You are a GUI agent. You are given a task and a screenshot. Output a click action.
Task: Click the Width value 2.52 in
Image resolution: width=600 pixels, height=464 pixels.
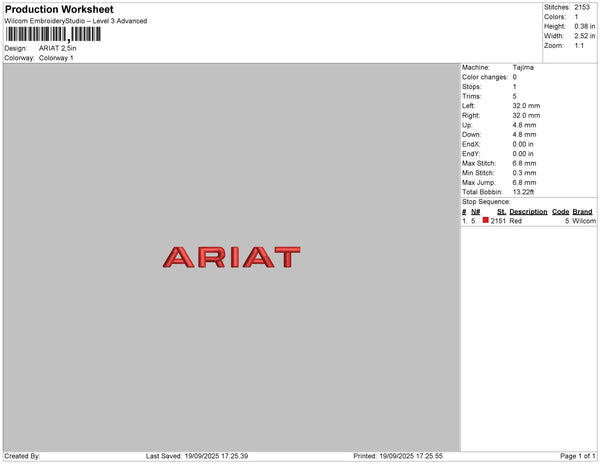pos(585,36)
